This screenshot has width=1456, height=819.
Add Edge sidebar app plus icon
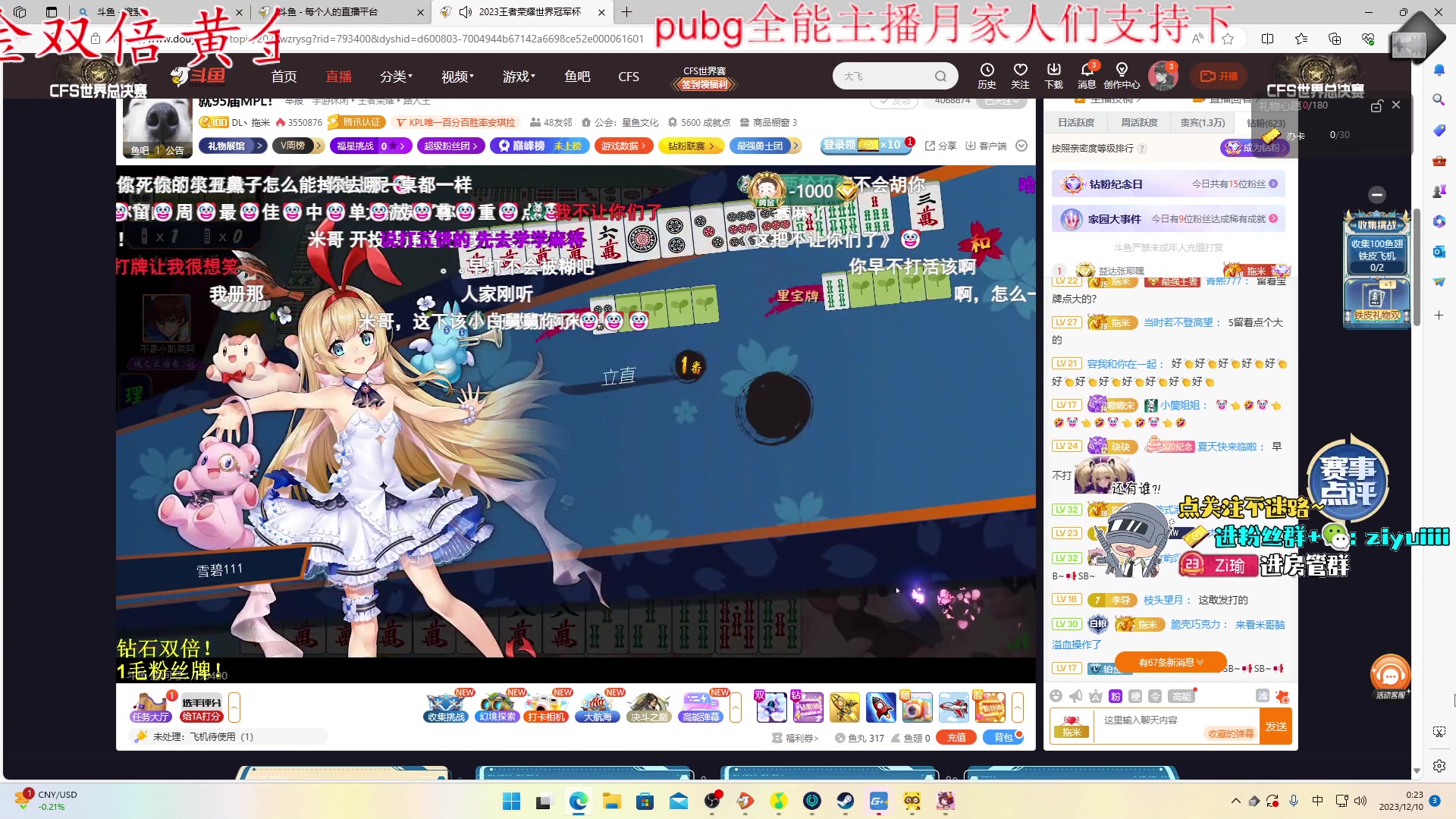click(x=1439, y=315)
